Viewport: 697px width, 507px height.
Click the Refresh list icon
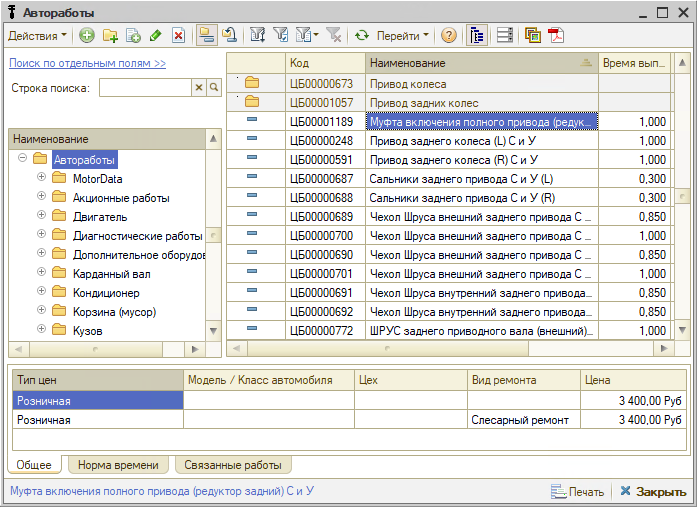tap(362, 35)
